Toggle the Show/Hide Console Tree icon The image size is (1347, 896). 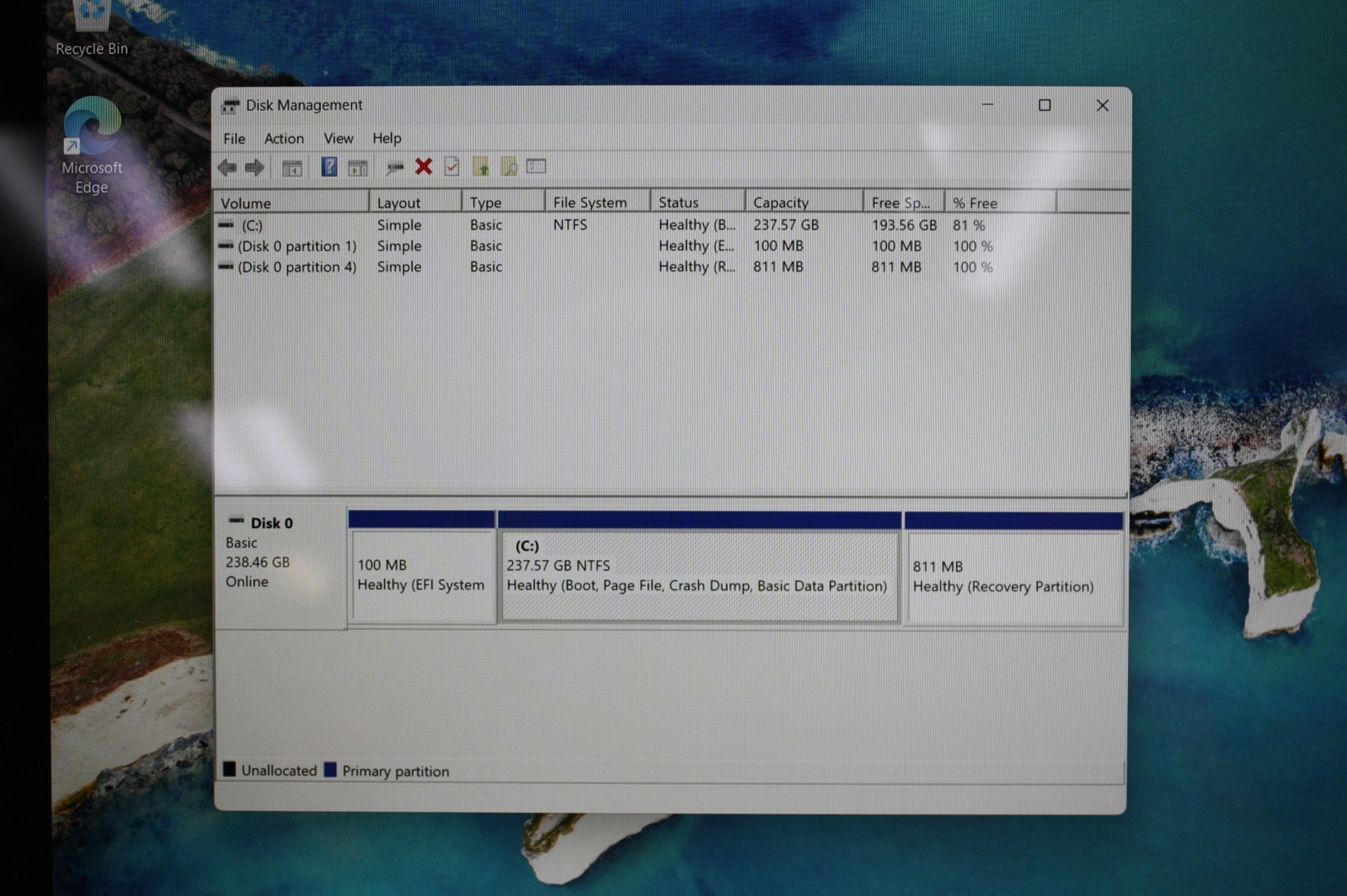click(291, 168)
